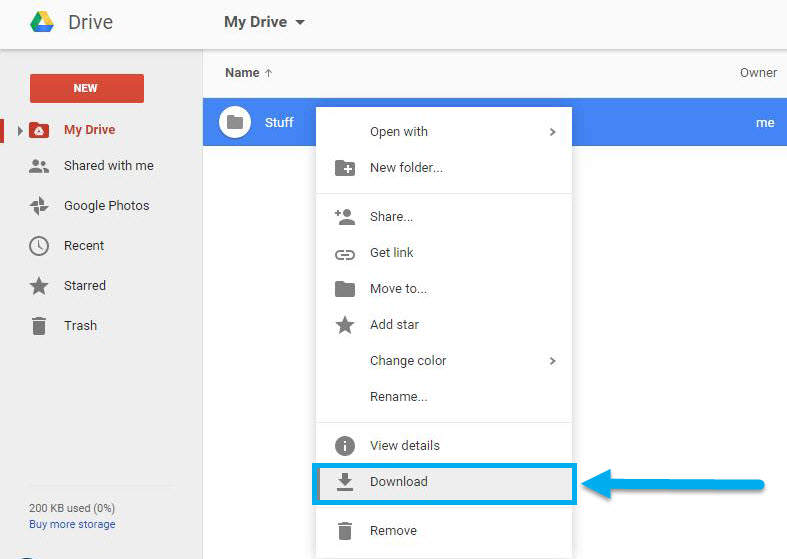Open Google Photos section
Viewport: 787px width, 559px height.
coord(107,206)
